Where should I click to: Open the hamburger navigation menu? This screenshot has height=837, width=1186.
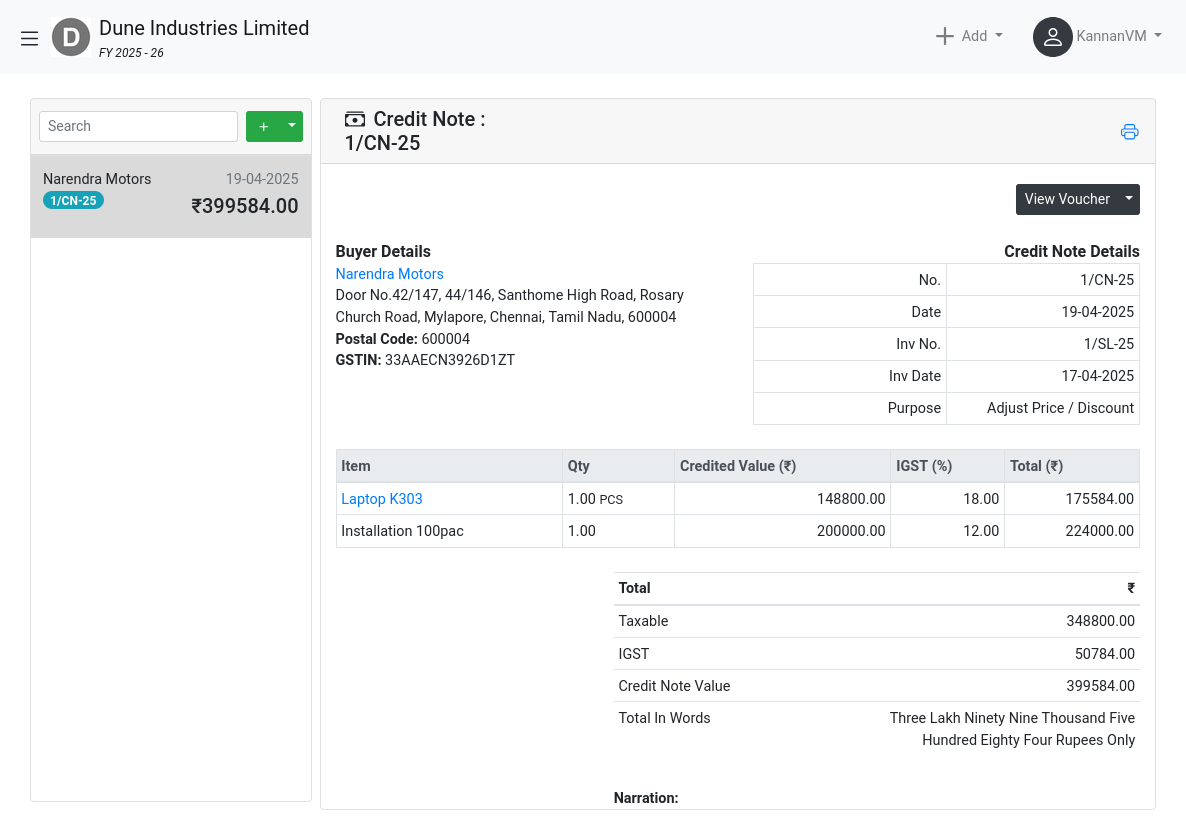click(29, 38)
